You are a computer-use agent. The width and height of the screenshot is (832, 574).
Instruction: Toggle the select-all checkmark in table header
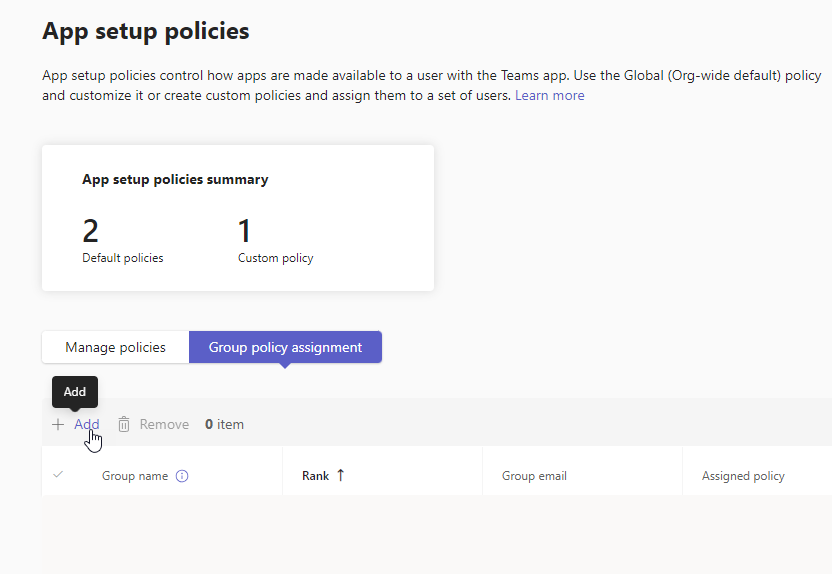coord(57,475)
